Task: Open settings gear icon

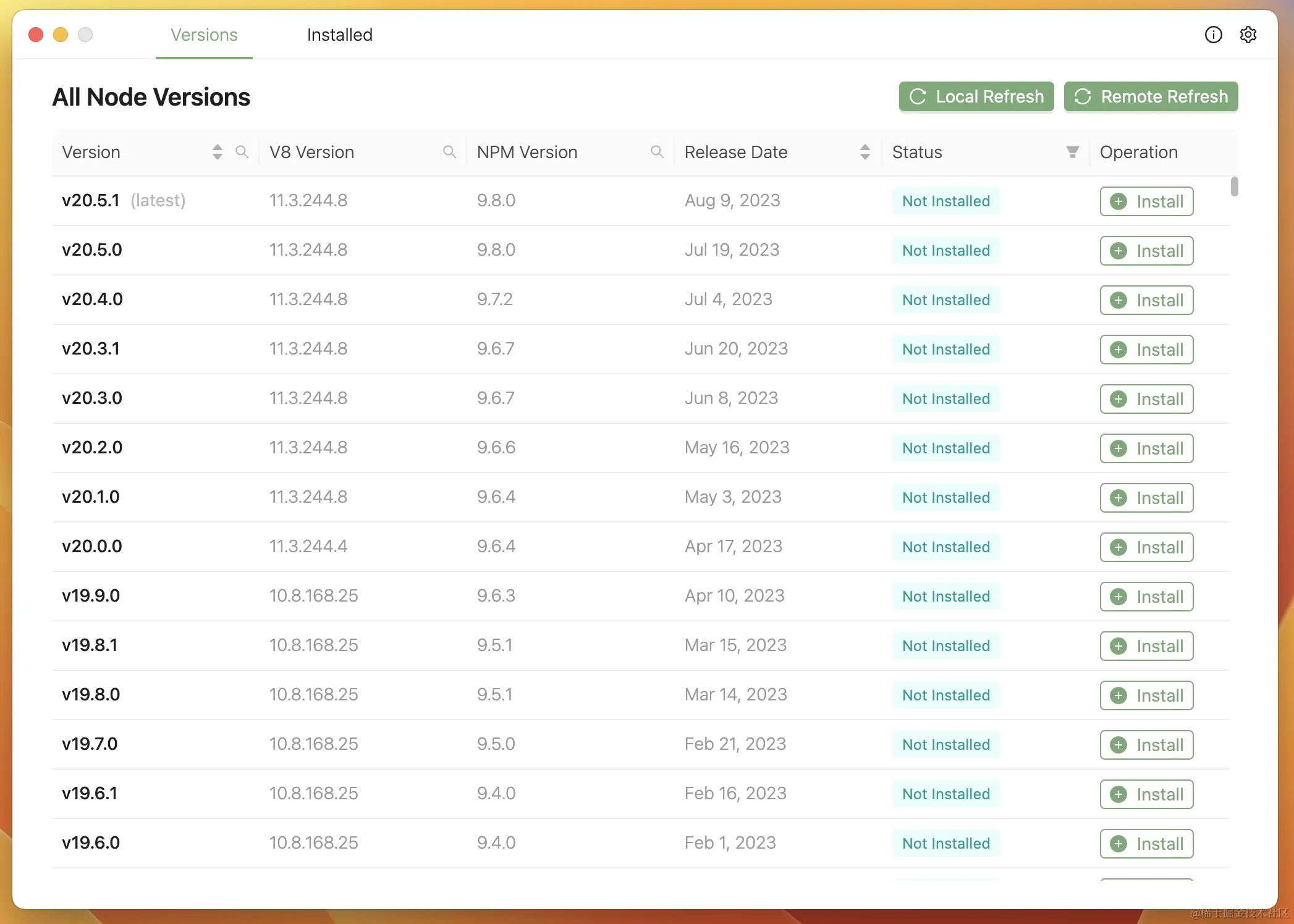Action: pyautogui.click(x=1248, y=35)
